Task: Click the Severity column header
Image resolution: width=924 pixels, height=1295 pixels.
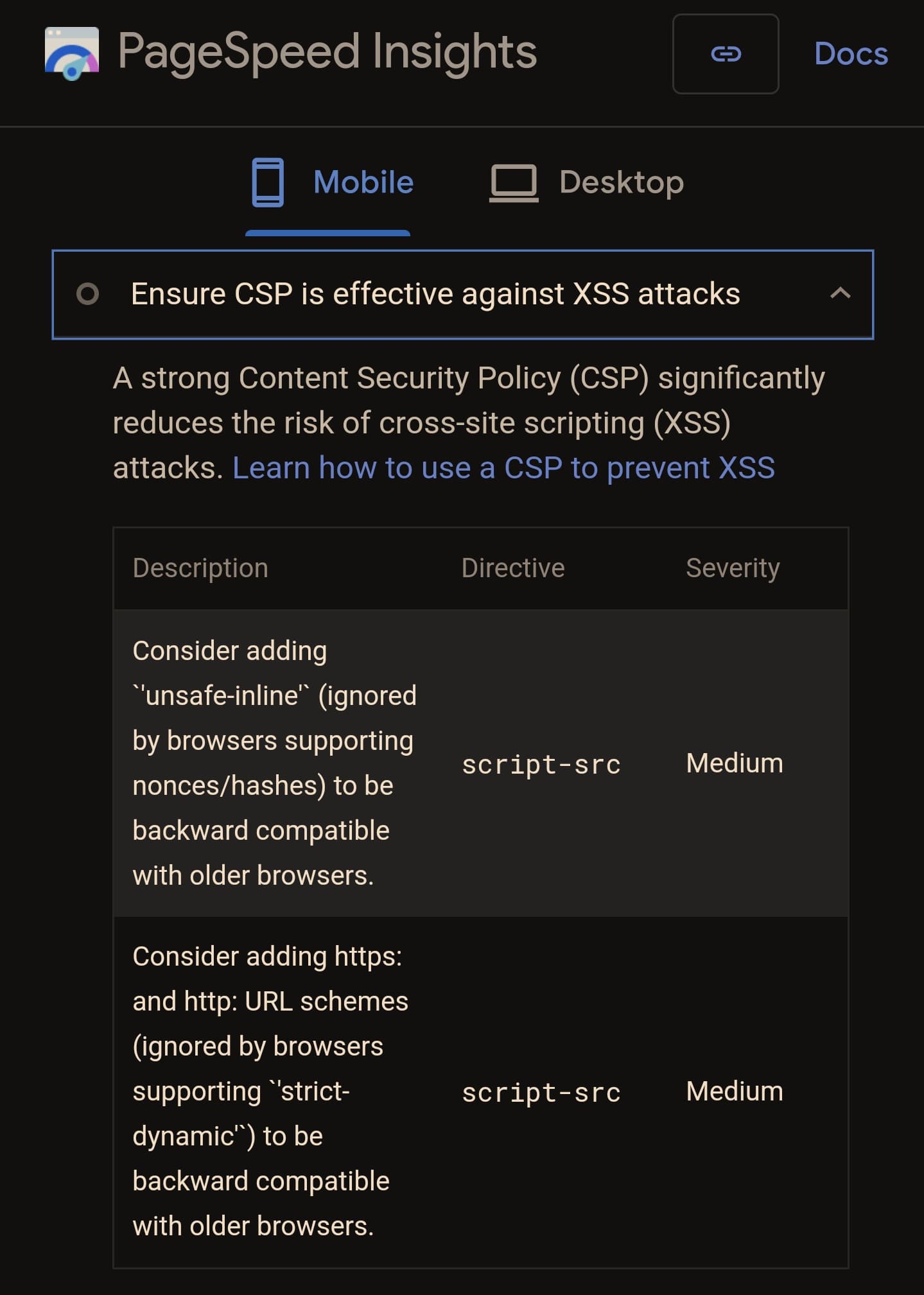Action: point(733,568)
